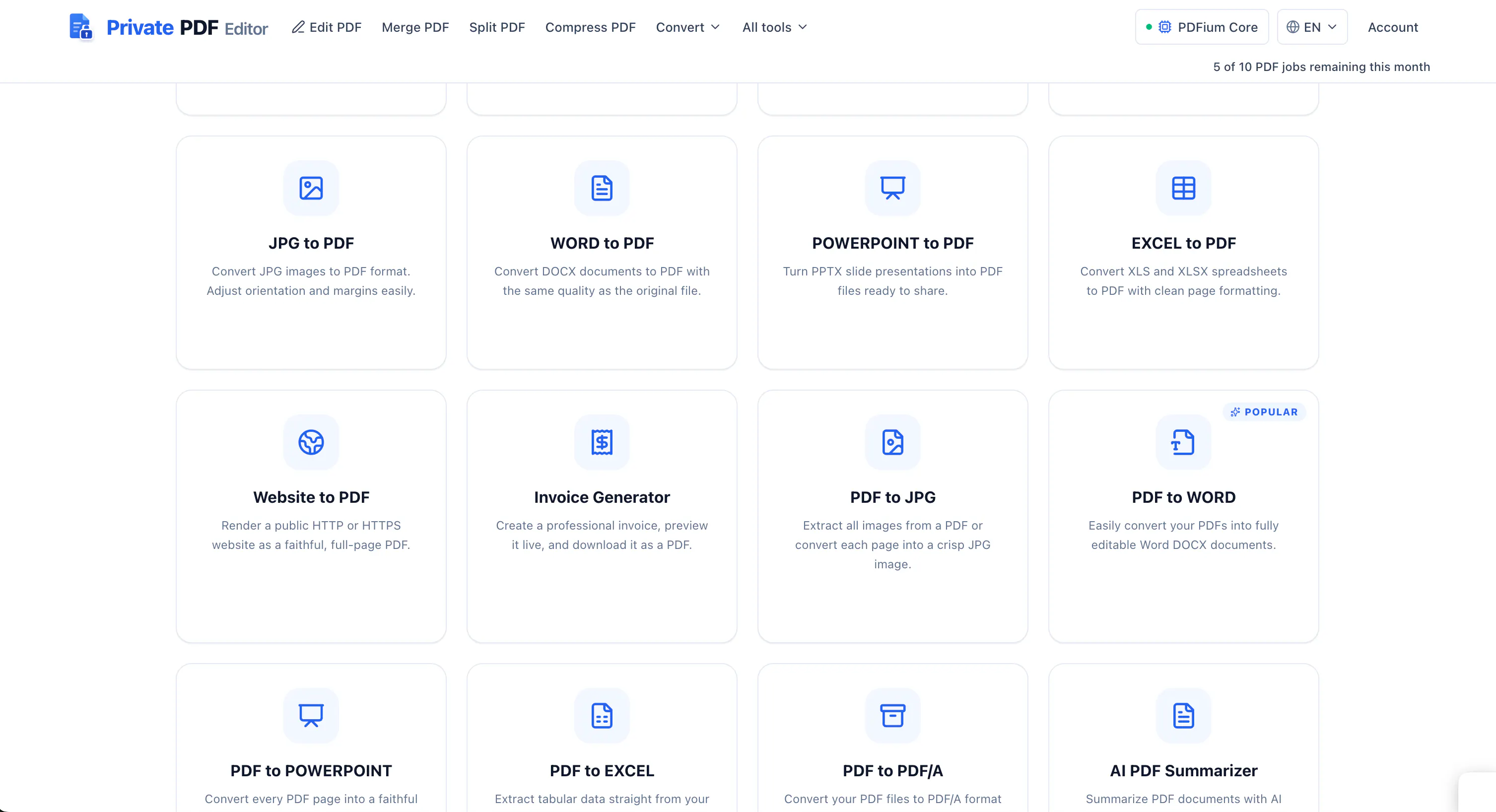Click the Website to PDF heading
This screenshot has height=812, width=1496.
coord(311,497)
